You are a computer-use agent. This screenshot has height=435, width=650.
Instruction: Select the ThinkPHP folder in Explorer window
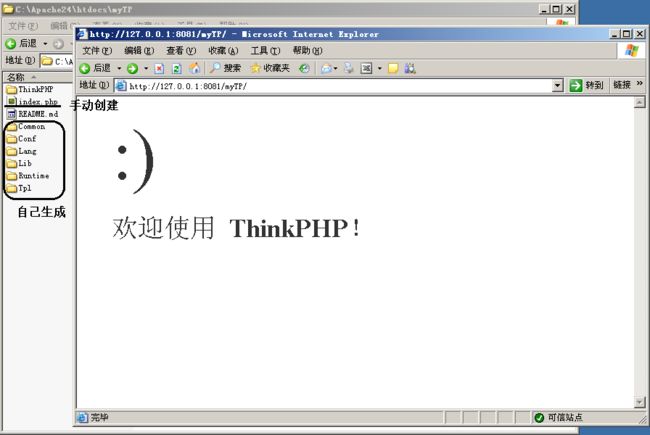(x=30, y=89)
